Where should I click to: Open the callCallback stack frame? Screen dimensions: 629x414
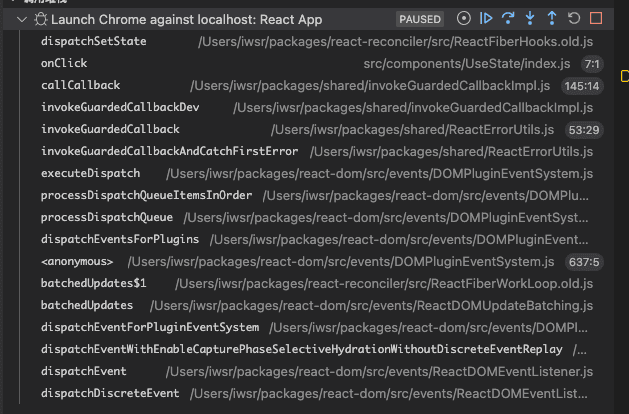[80, 85]
